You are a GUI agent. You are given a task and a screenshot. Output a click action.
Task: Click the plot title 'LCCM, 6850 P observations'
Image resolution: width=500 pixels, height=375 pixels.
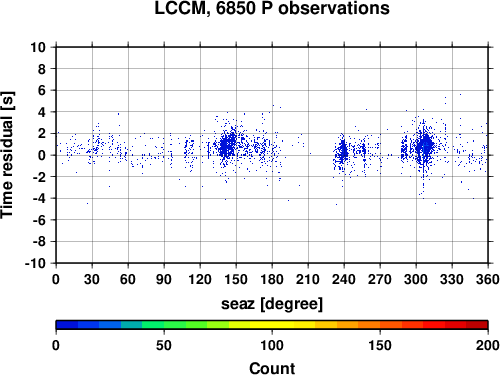click(272, 8)
